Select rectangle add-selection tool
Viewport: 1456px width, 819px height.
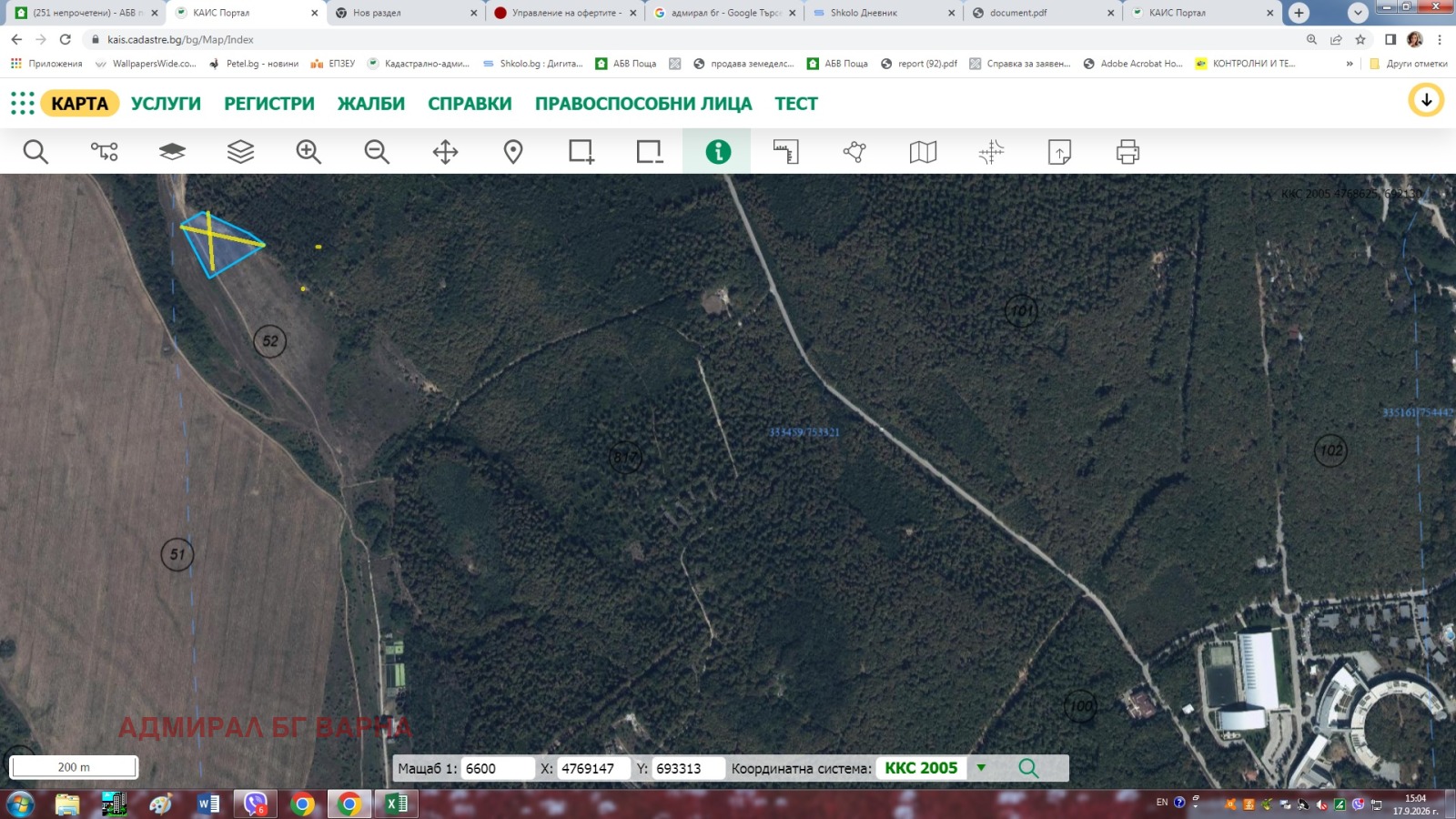[x=581, y=151]
